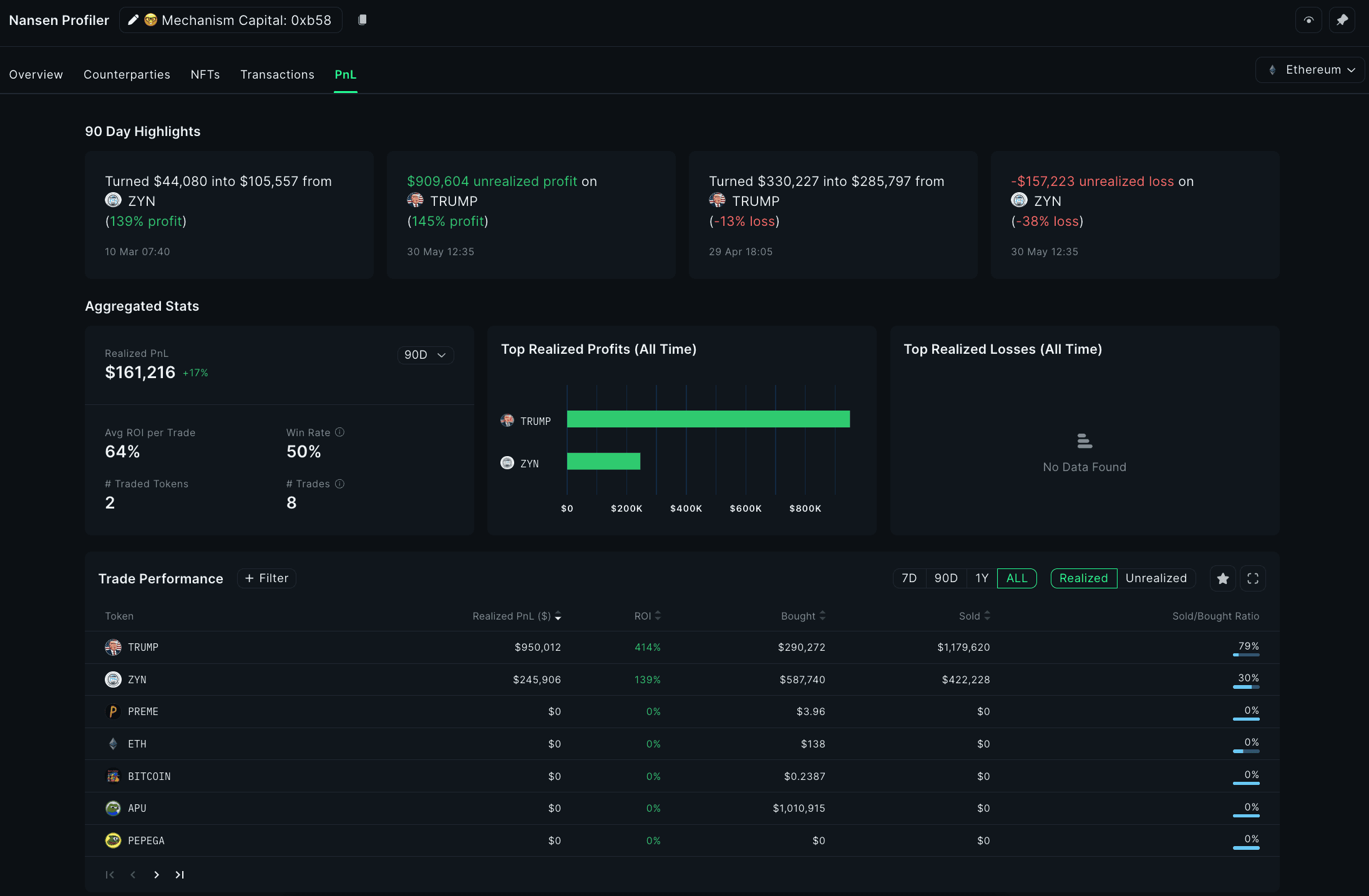
Task: Sort the table by the ROI column
Action: [x=647, y=616]
